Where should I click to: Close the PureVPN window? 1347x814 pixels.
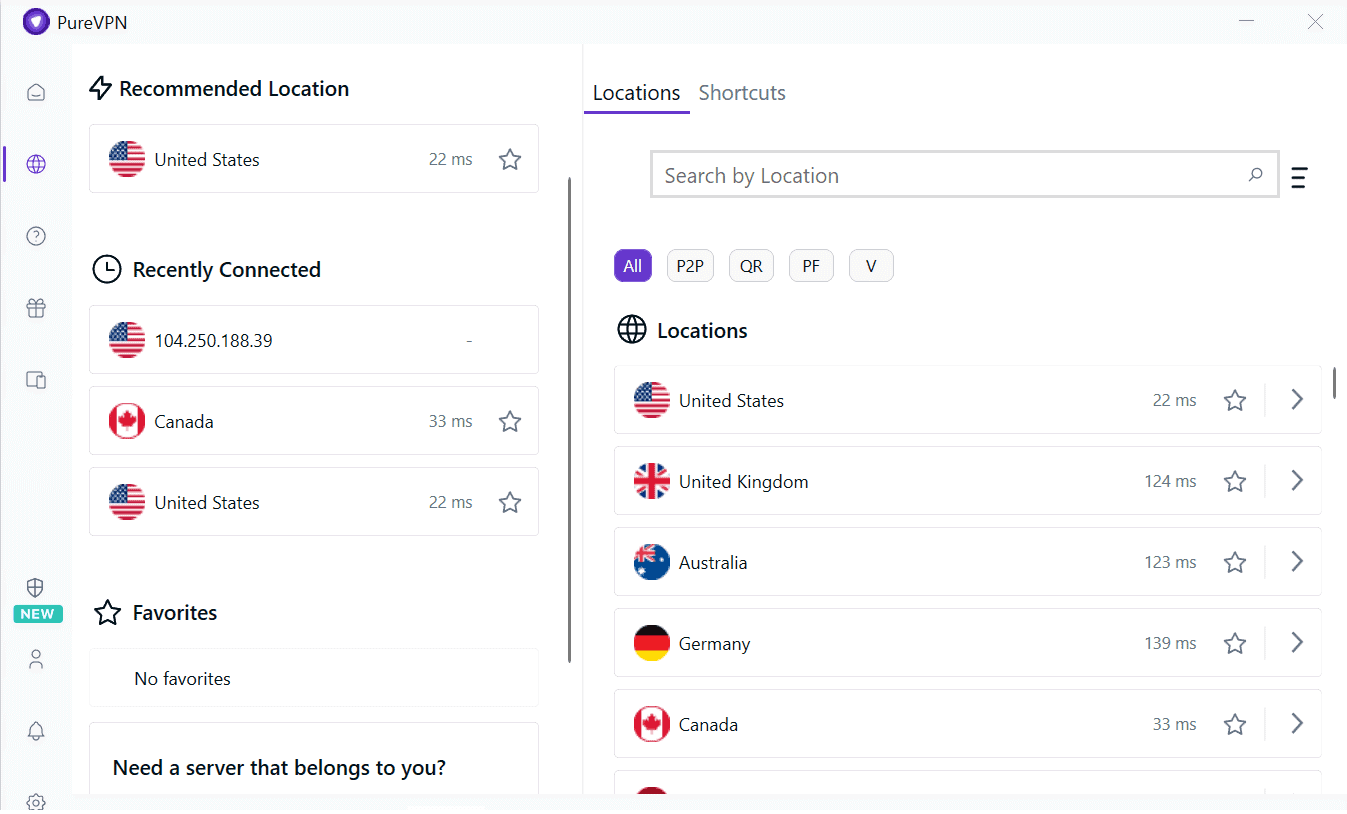point(1316,21)
